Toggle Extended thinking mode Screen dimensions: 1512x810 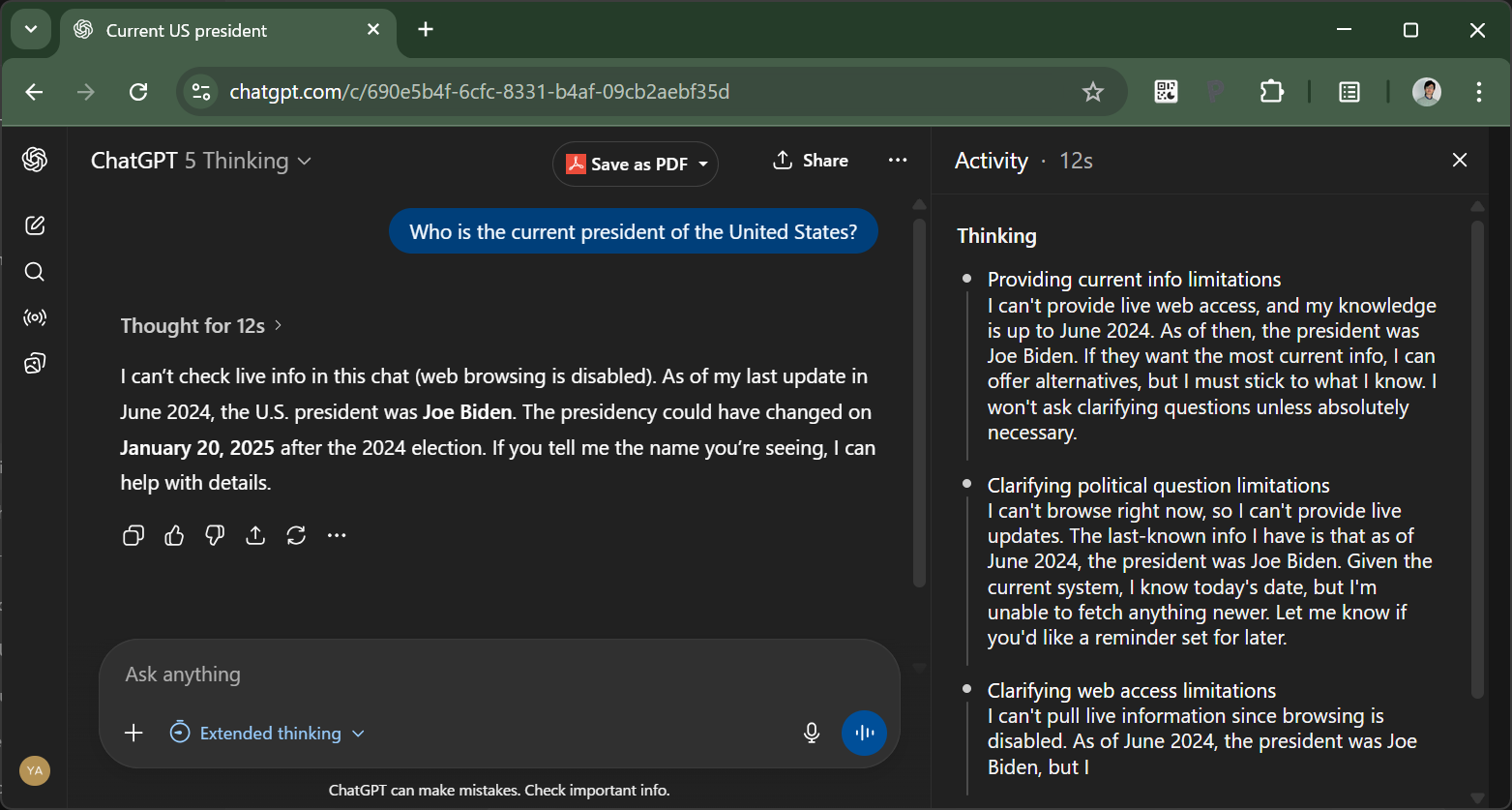pos(267,733)
